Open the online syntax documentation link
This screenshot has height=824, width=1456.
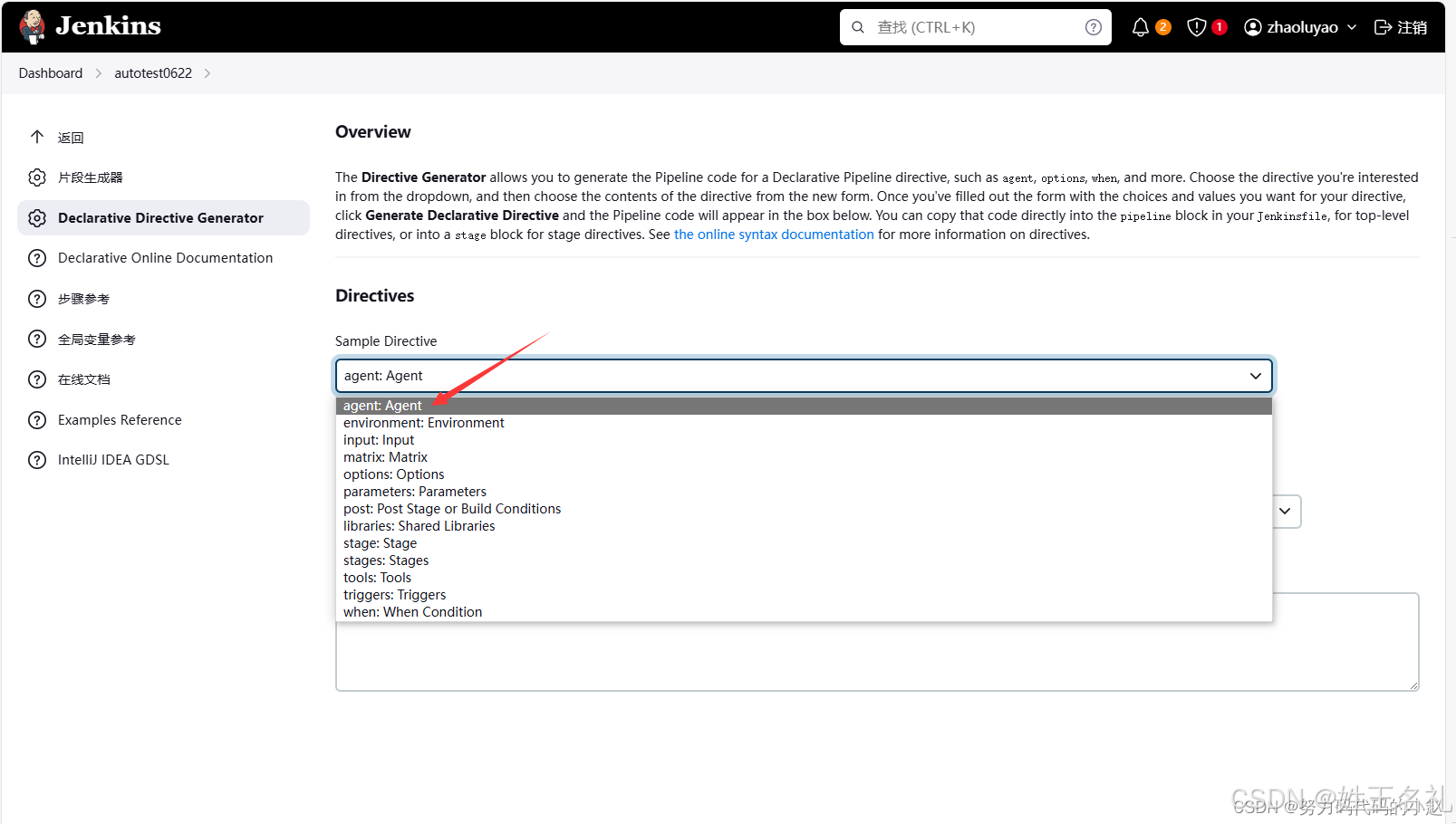point(774,235)
